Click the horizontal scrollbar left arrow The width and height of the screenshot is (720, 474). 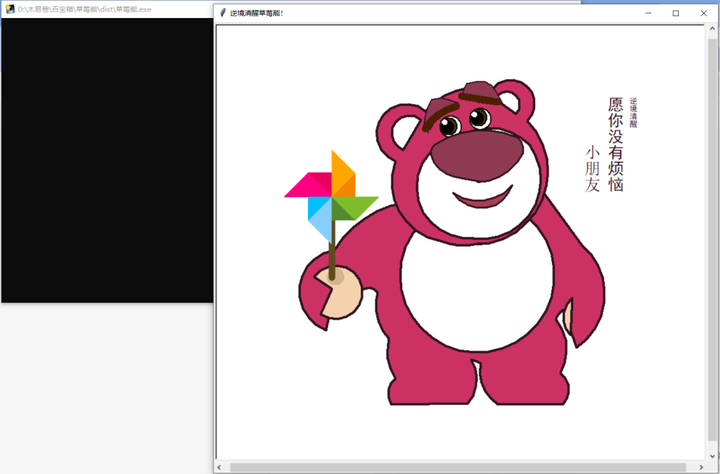[219, 468]
